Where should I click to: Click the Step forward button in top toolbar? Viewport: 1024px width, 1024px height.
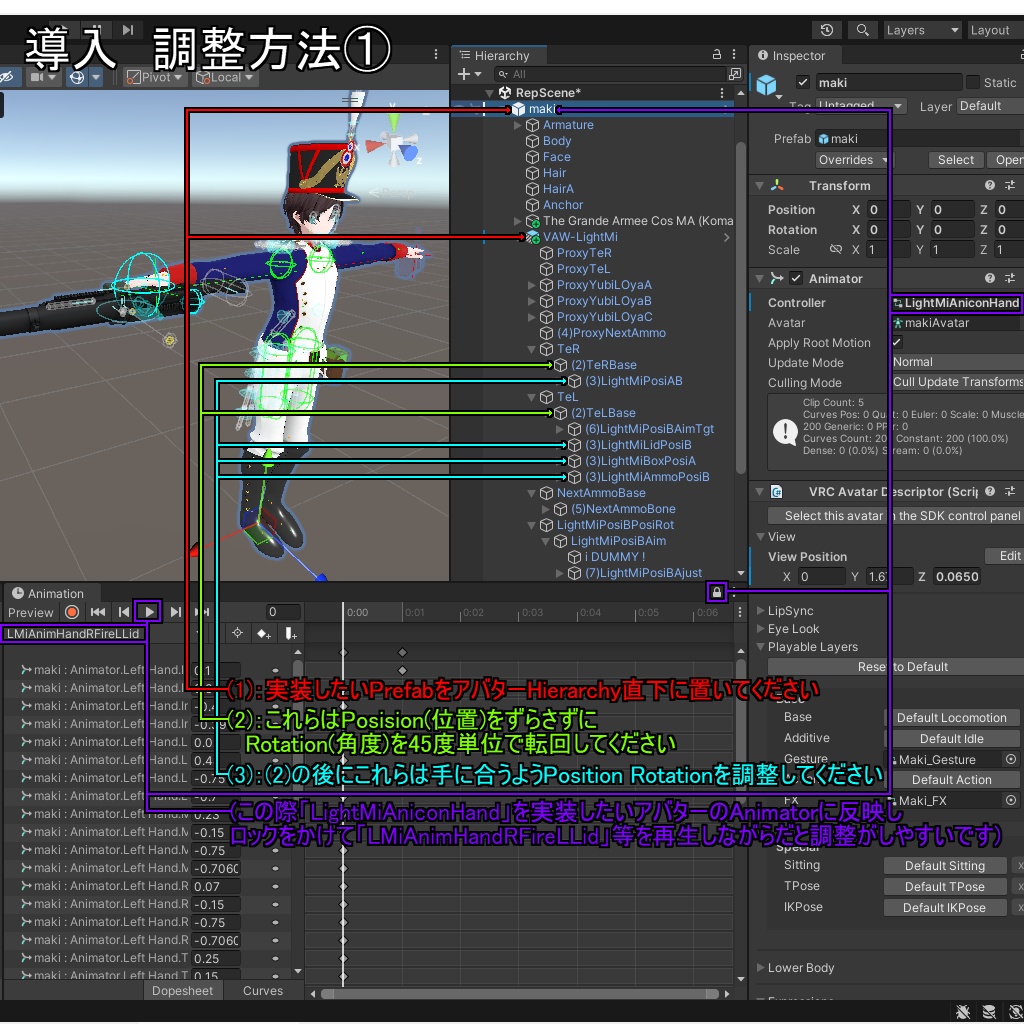[x=128, y=30]
